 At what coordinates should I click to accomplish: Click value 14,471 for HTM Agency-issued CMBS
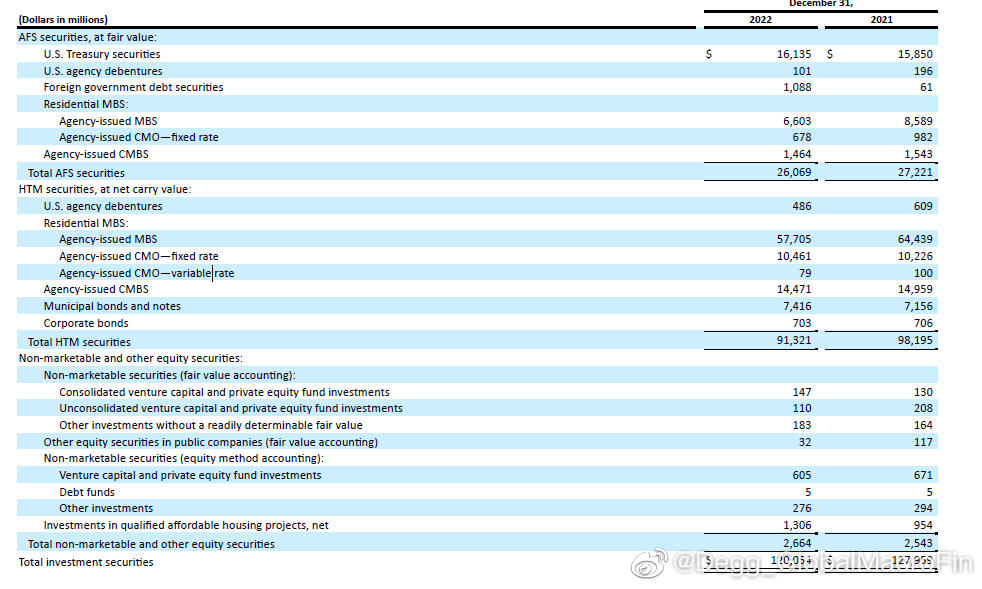tap(793, 289)
